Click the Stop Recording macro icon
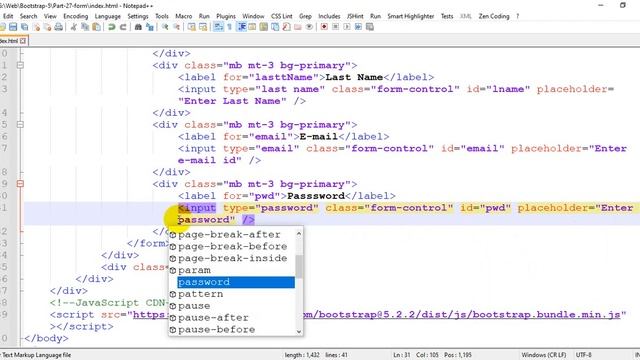The image size is (640, 360). (x=336, y=27)
